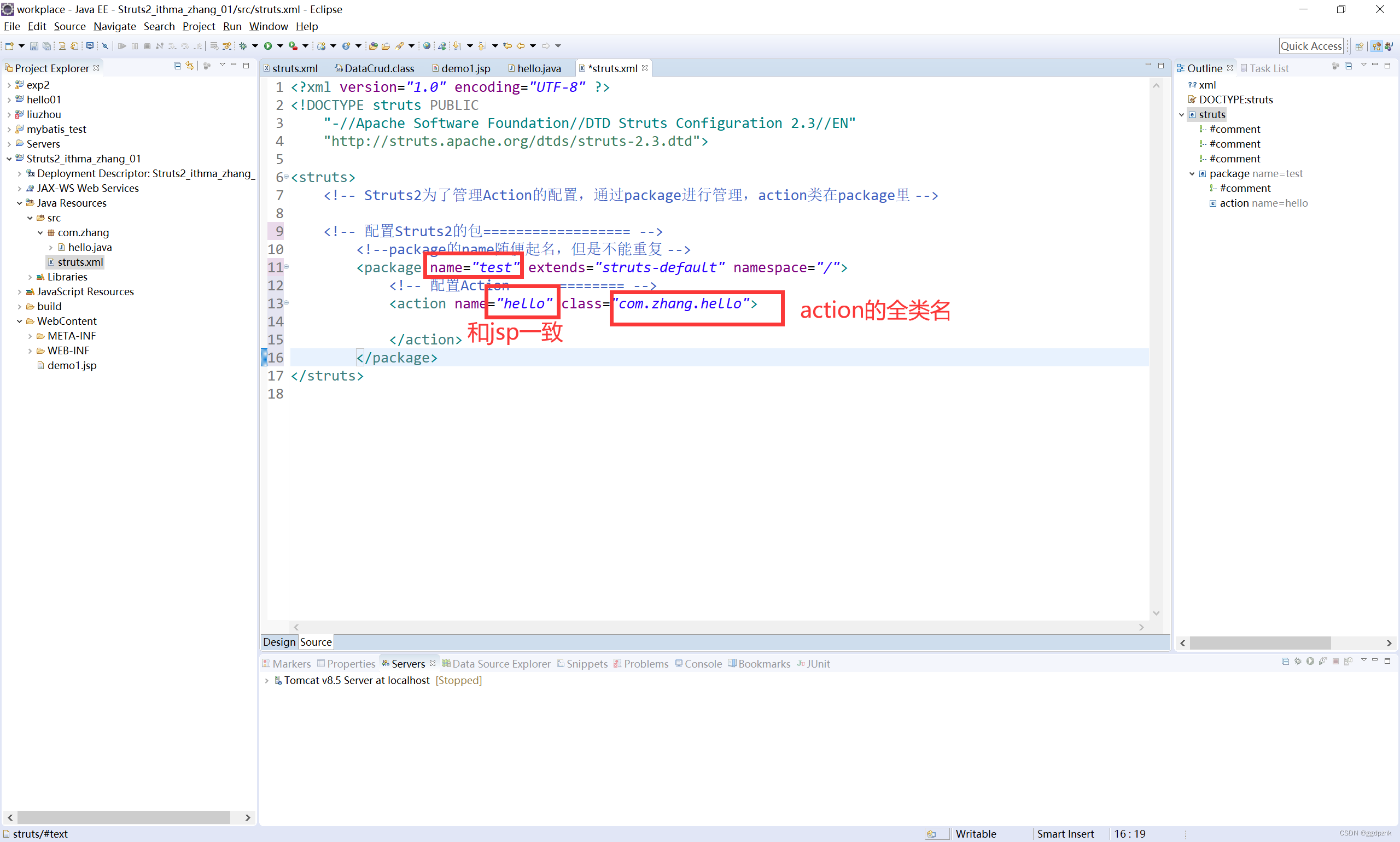1400x842 pixels.
Task: Click the Search flashlight icon
Action: [400, 46]
